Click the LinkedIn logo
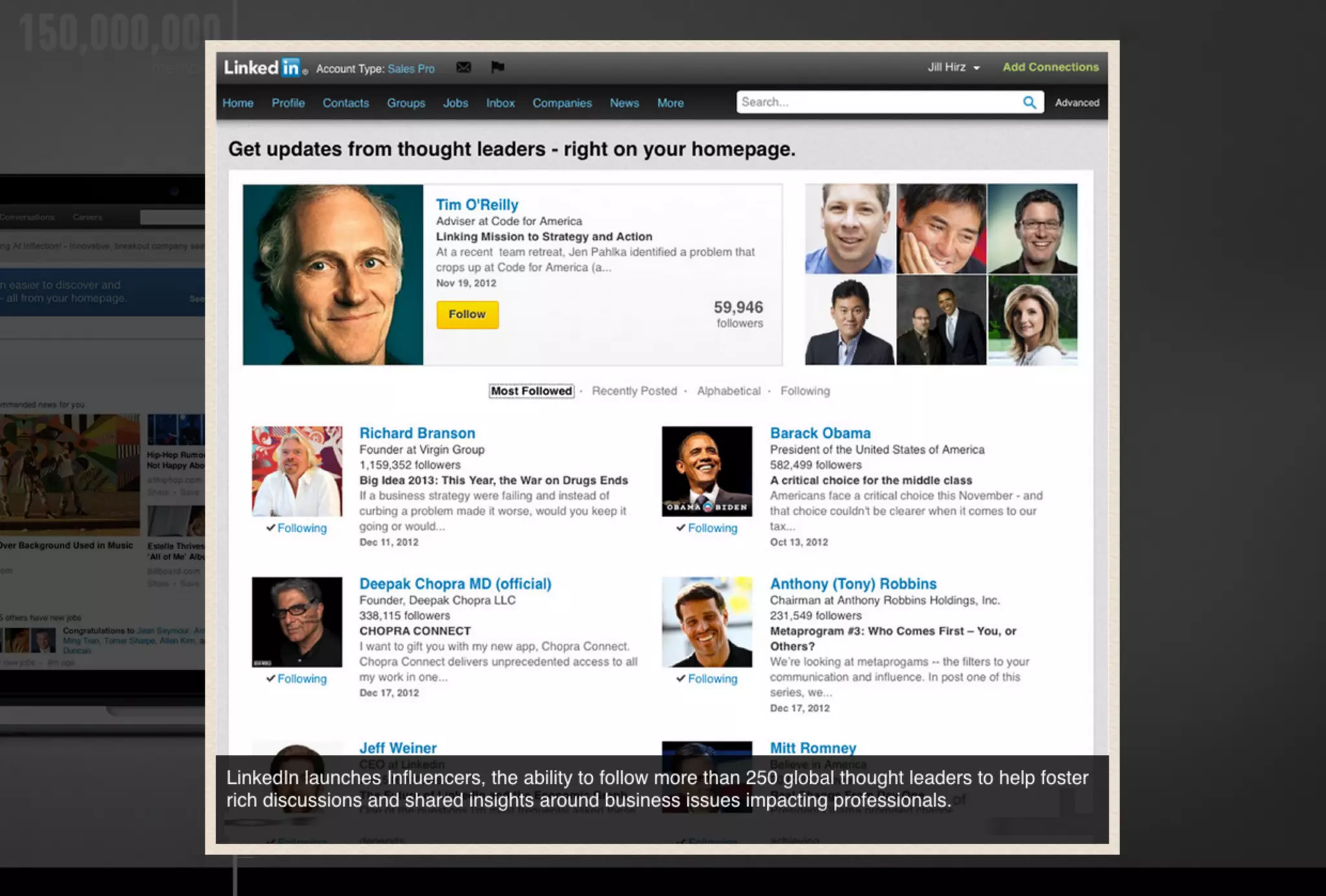 [x=265, y=67]
